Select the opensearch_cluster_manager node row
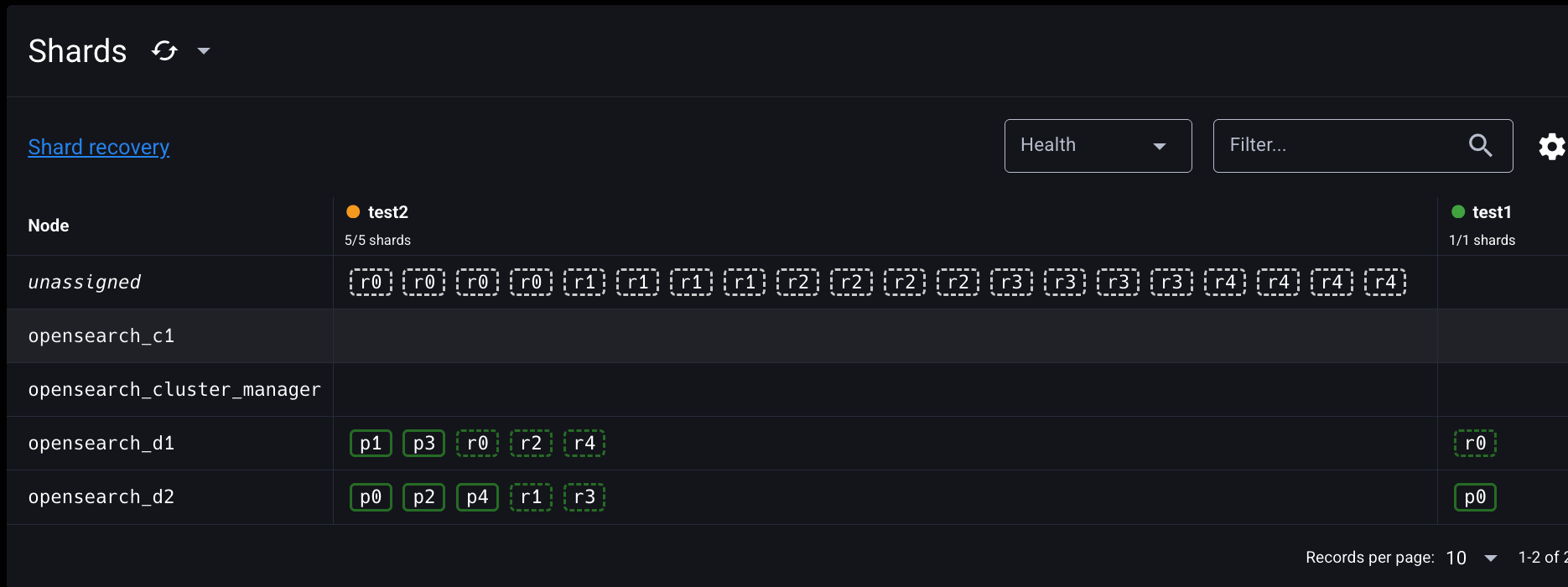 click(174, 390)
